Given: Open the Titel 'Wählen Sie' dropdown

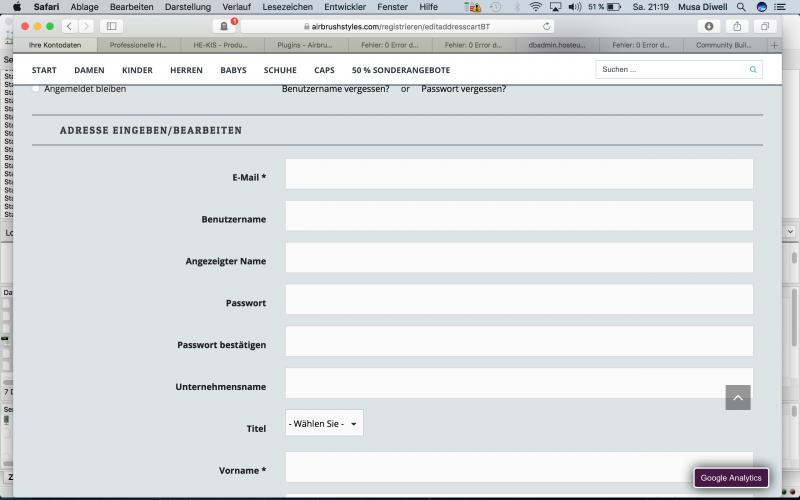Looking at the screenshot, I should [324, 424].
